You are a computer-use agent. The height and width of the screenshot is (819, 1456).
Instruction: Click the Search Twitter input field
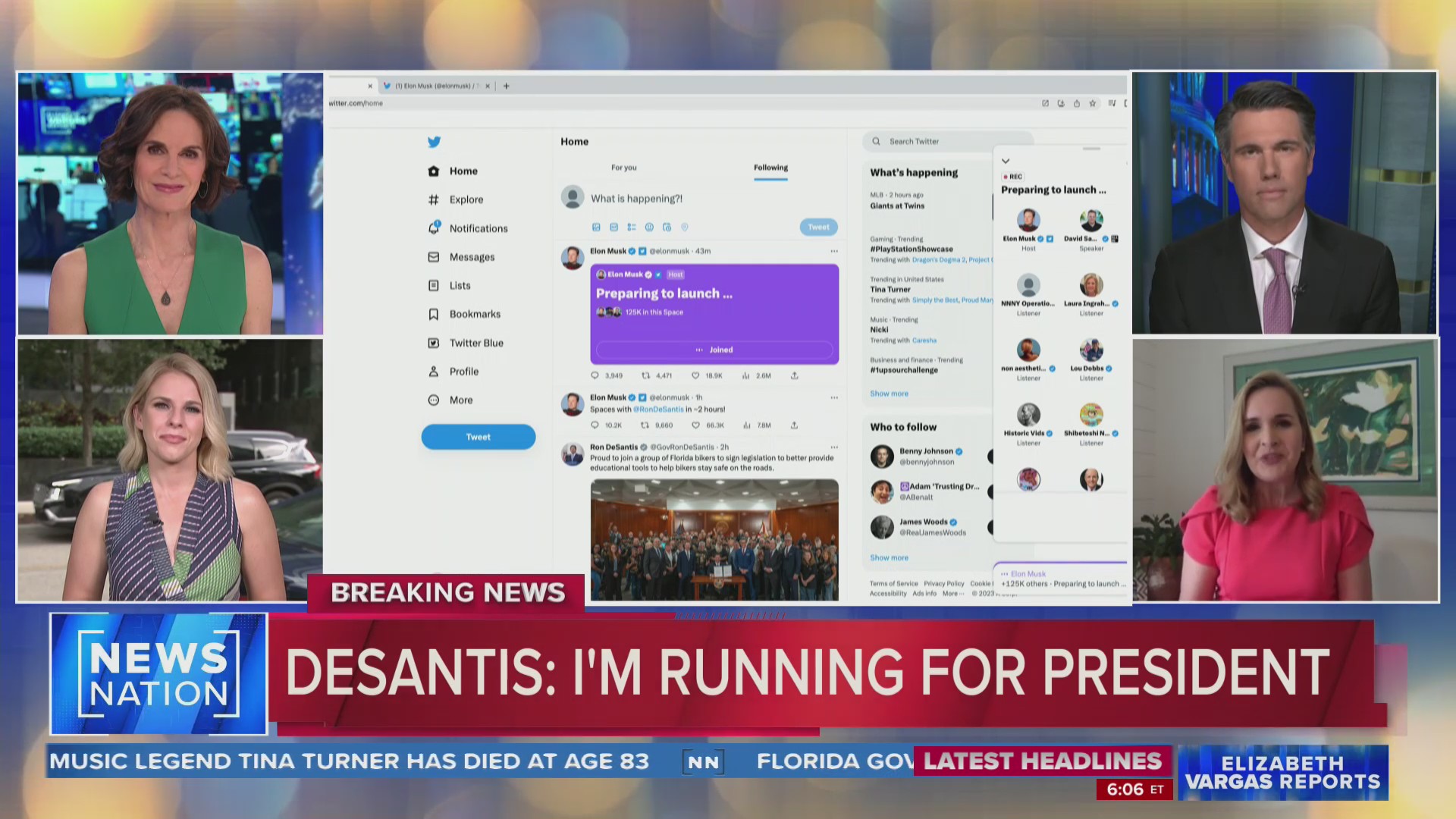click(x=933, y=141)
